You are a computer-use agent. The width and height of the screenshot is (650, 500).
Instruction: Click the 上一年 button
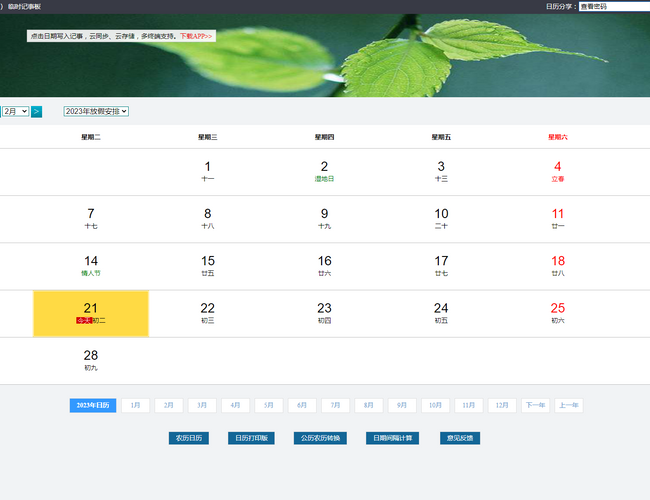[569, 405]
